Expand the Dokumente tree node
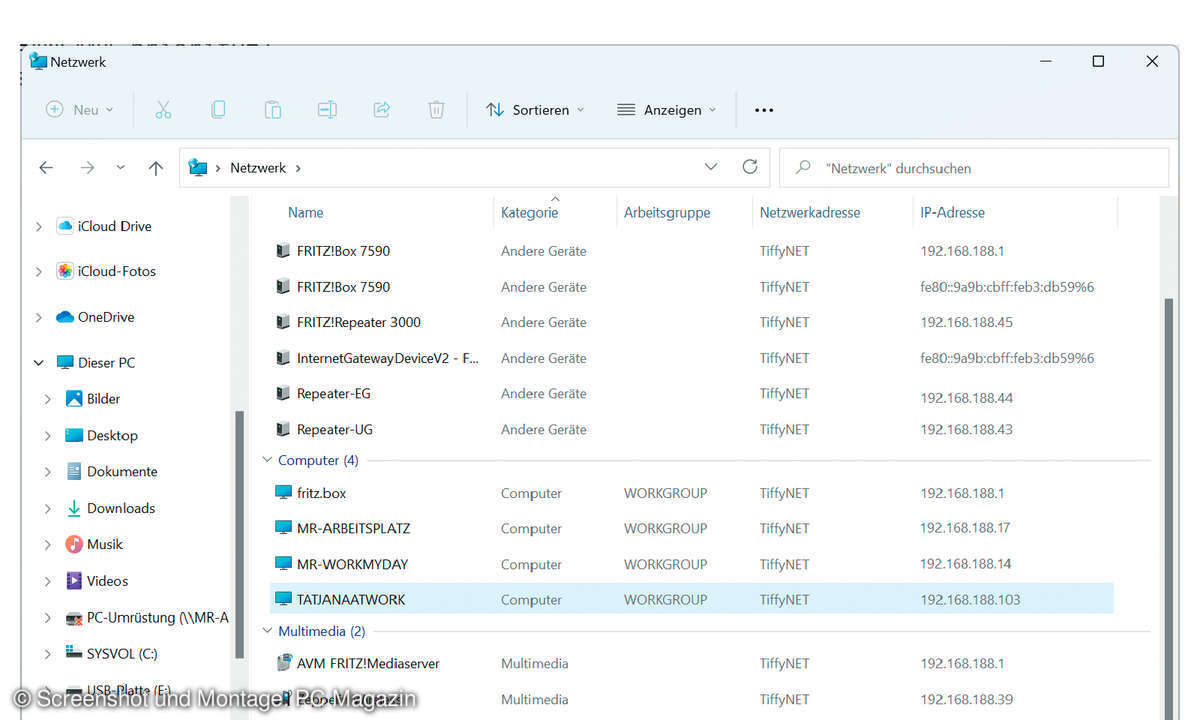The image size is (1200, 720). coord(47,472)
